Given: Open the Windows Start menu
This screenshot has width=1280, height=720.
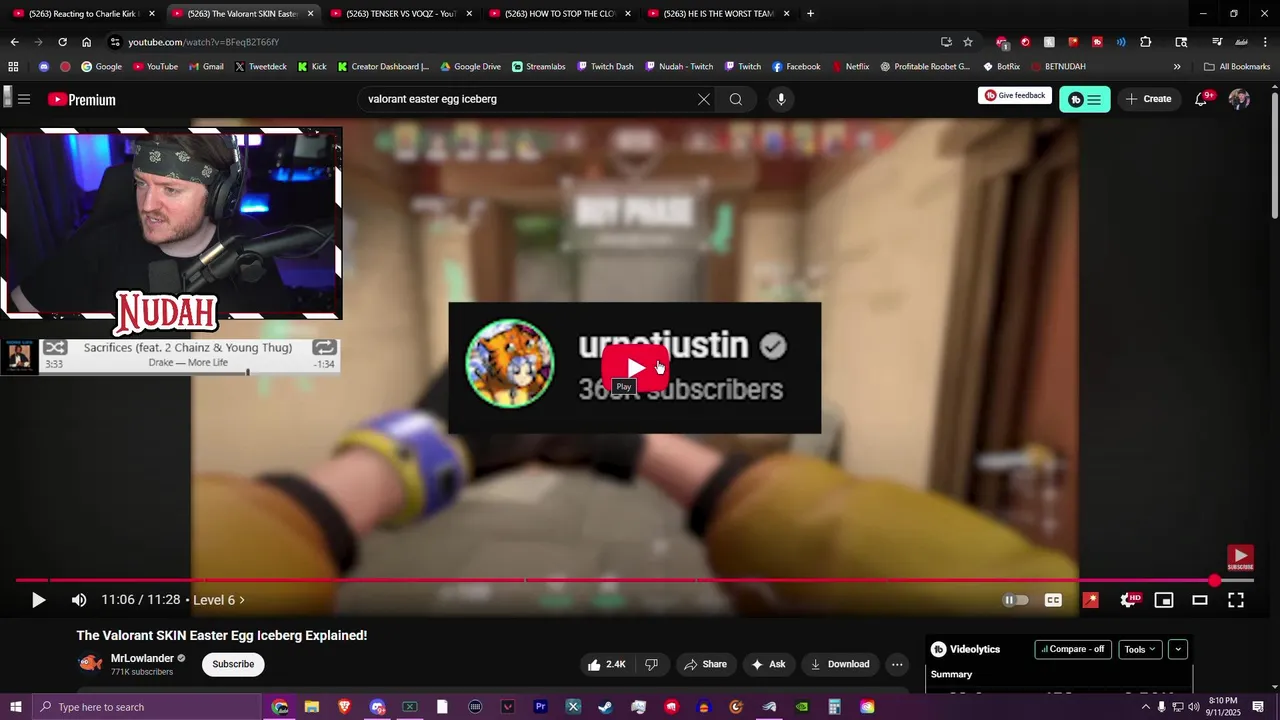Looking at the screenshot, I should click(16, 707).
